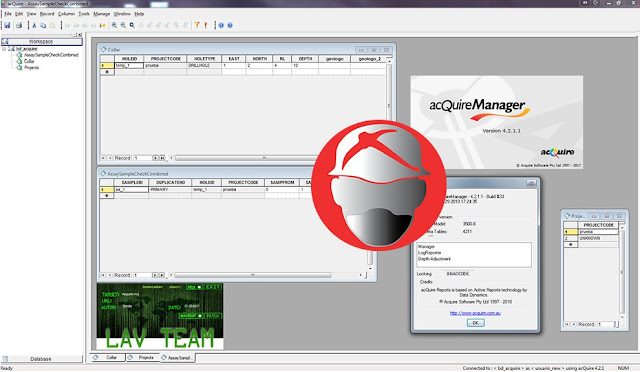
Task: Open the Record menu
Action: pyautogui.click(x=47, y=14)
